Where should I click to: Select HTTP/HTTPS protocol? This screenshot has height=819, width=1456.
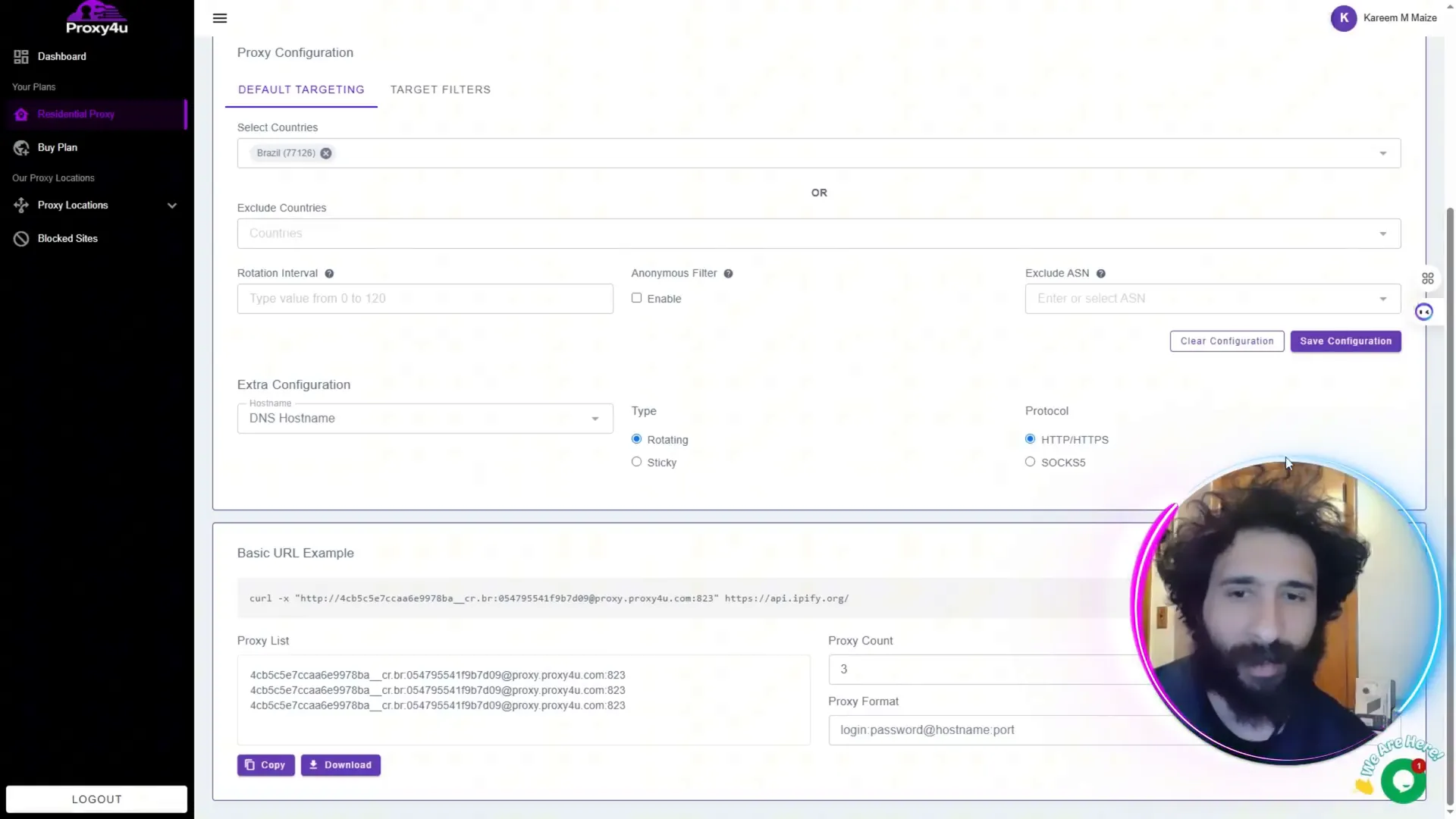tap(1030, 439)
